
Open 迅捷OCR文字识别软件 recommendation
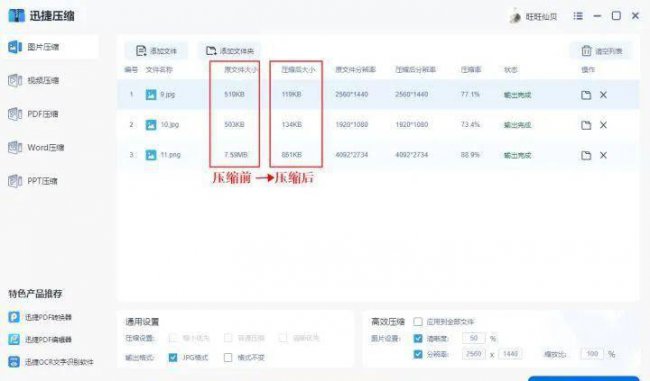point(51,362)
